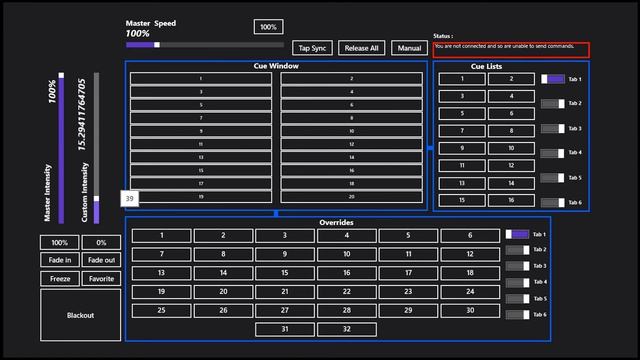Reset Master Speed with 100% button
This screenshot has height=360, width=640.
(268, 27)
